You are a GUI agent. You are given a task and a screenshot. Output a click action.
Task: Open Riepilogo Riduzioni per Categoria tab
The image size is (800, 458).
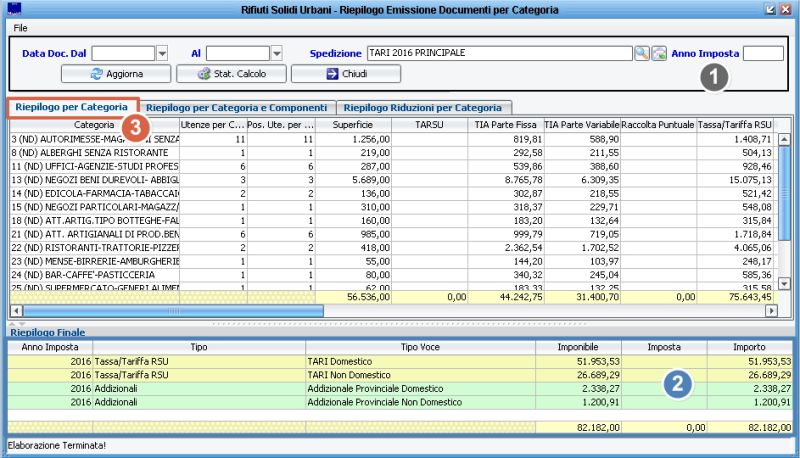[x=422, y=107]
